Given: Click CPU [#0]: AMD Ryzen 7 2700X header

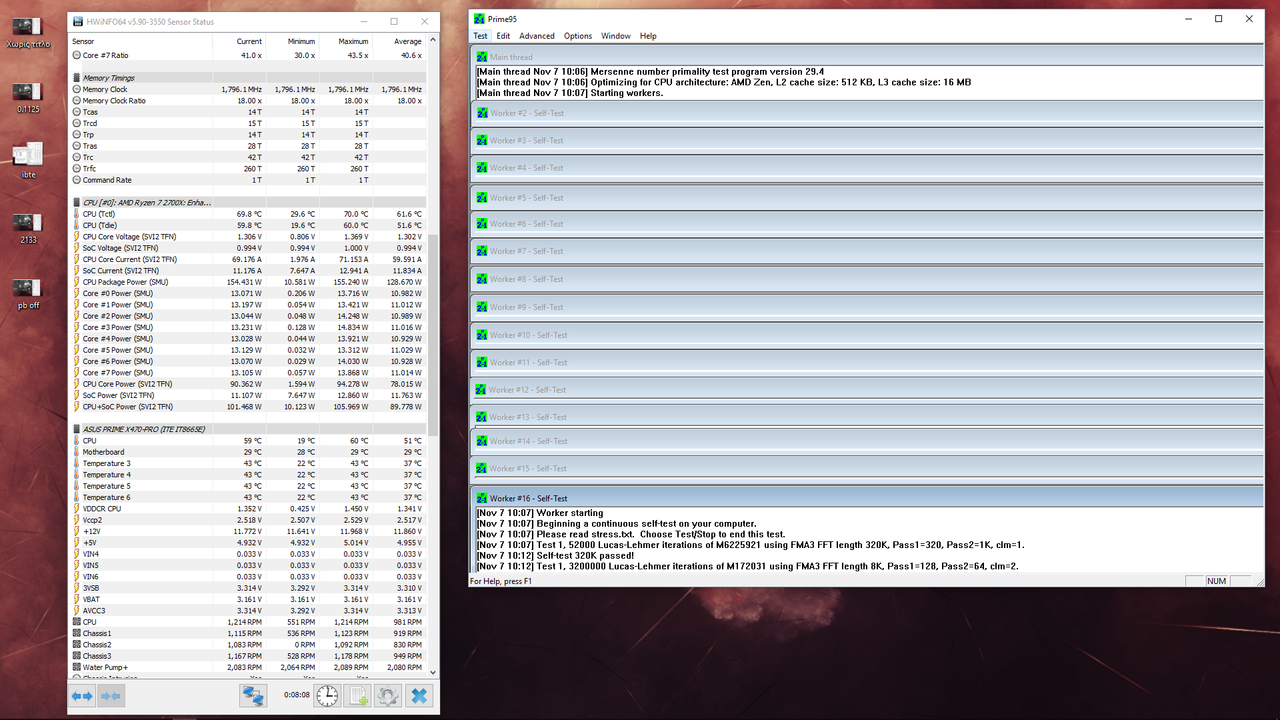Looking at the screenshot, I should [x=248, y=202].
